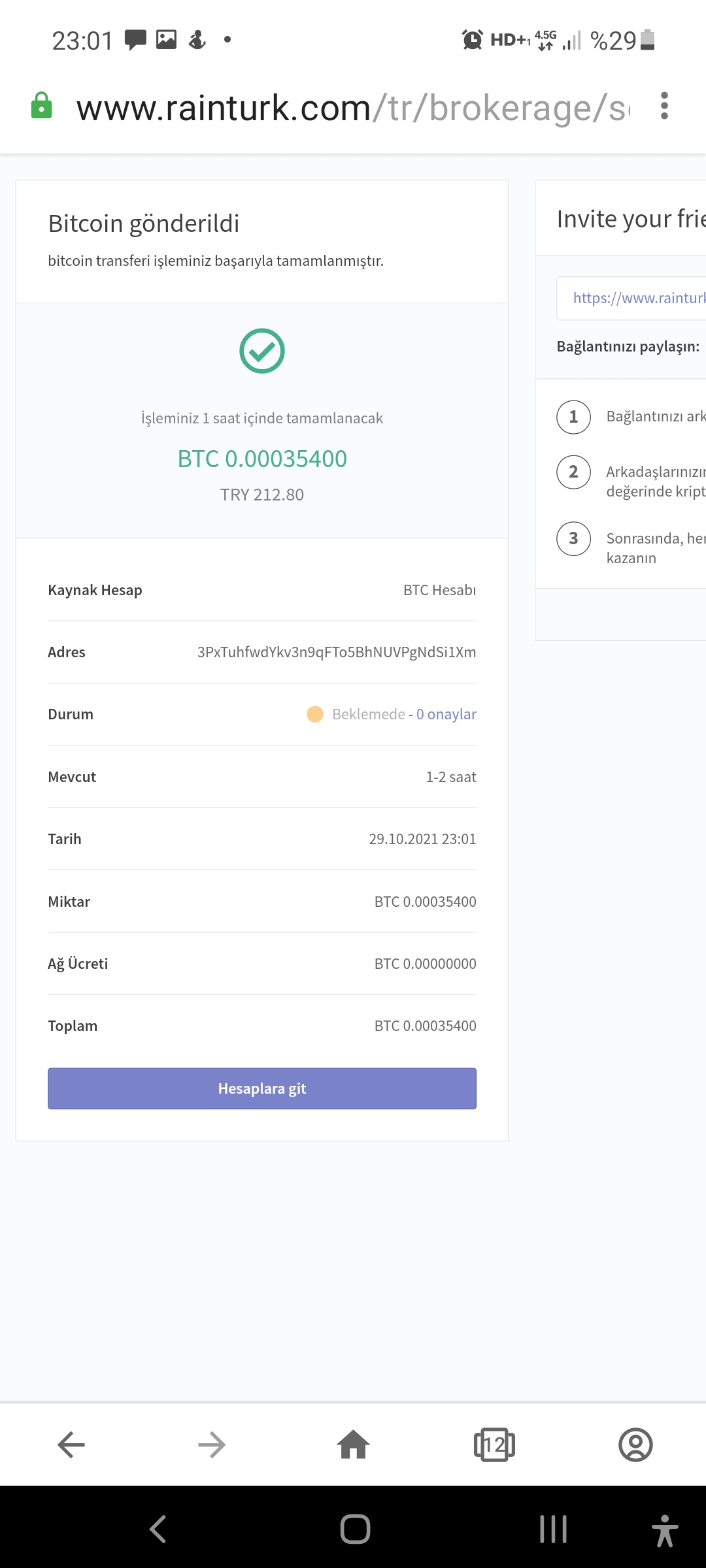Viewport: 706px width, 1568px height.
Task: Open the tab switcher showing 12
Action: (x=494, y=1445)
